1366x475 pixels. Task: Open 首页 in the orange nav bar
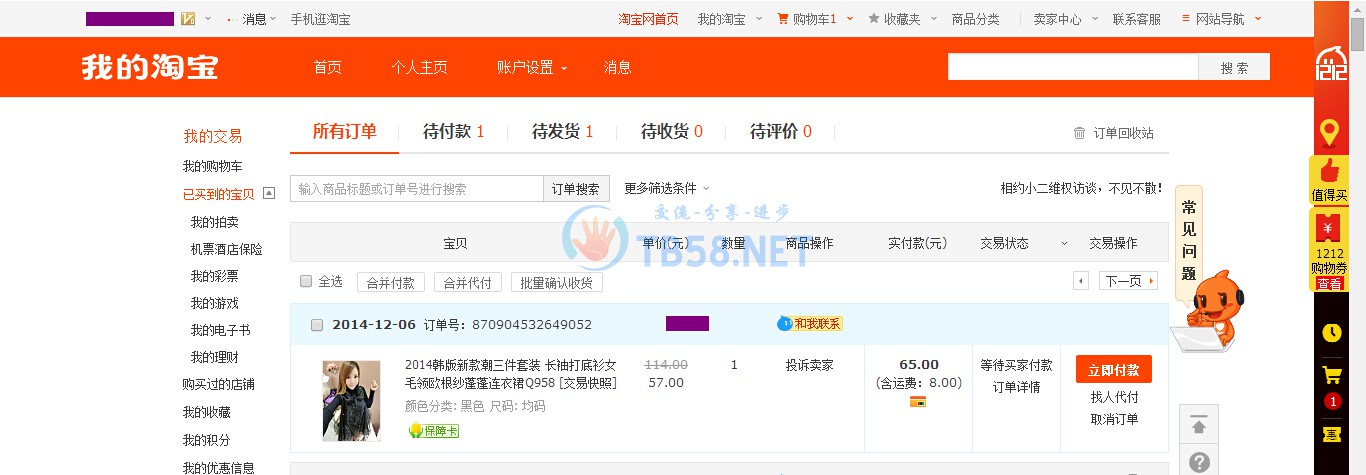[327, 67]
